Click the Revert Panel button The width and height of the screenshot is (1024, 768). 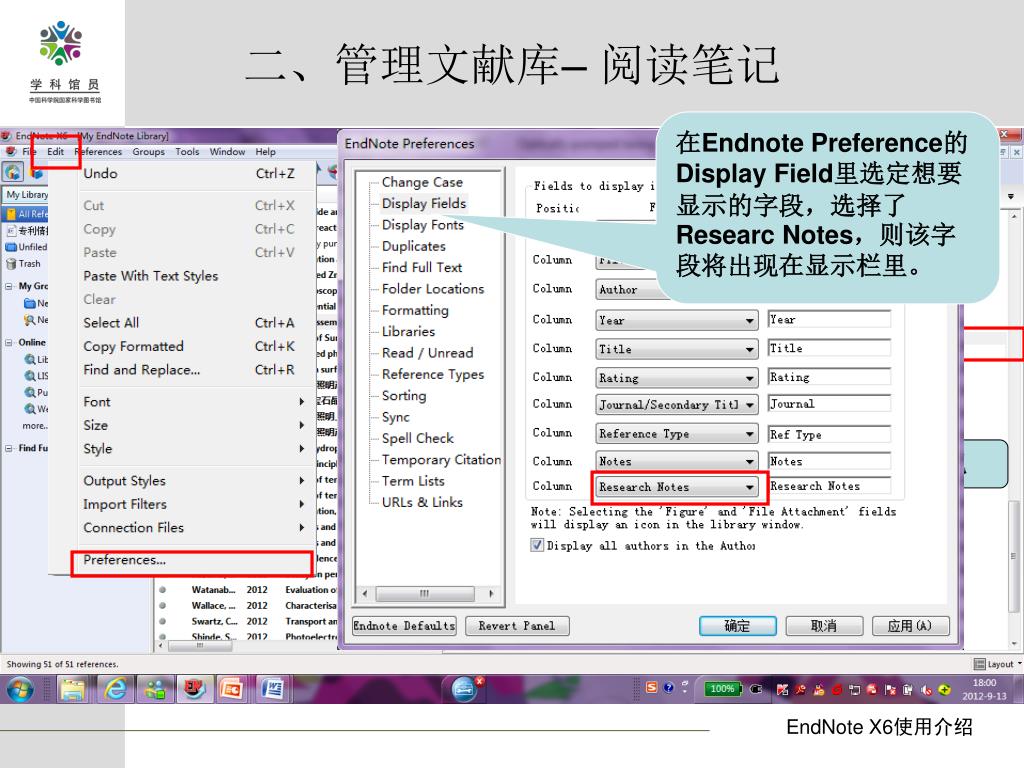(517, 626)
